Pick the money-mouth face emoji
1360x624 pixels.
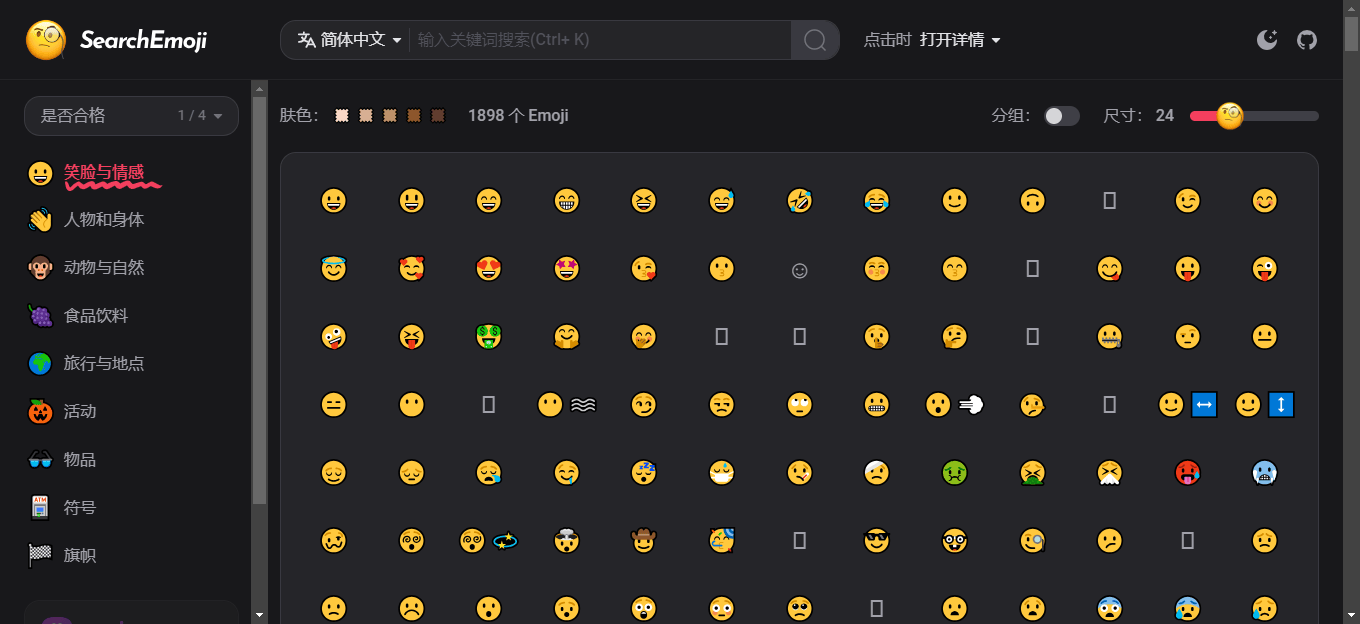coord(488,337)
